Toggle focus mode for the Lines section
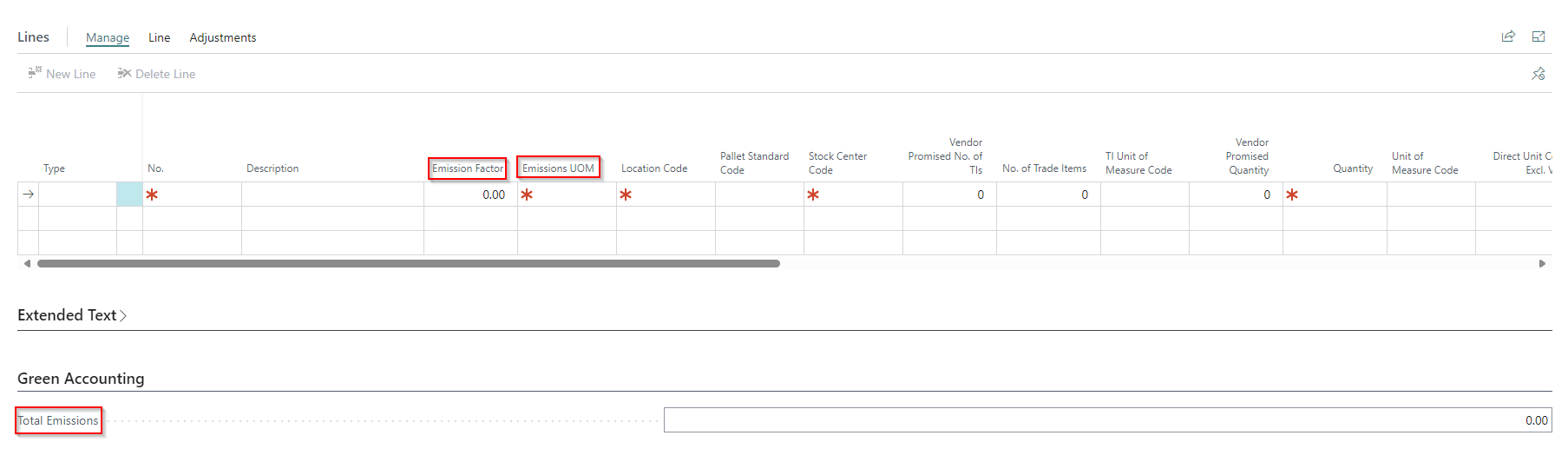This screenshot has width=1568, height=462. 1538,36
